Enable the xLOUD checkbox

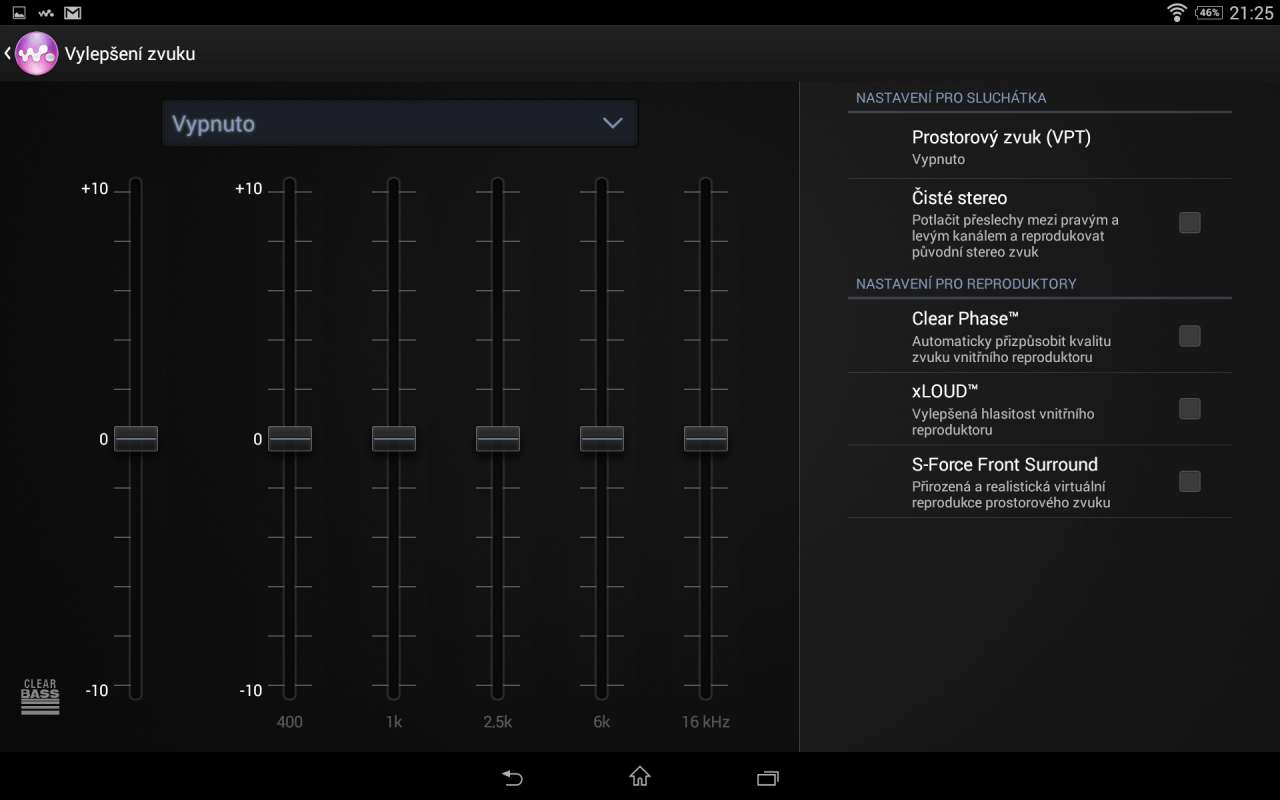1189,409
